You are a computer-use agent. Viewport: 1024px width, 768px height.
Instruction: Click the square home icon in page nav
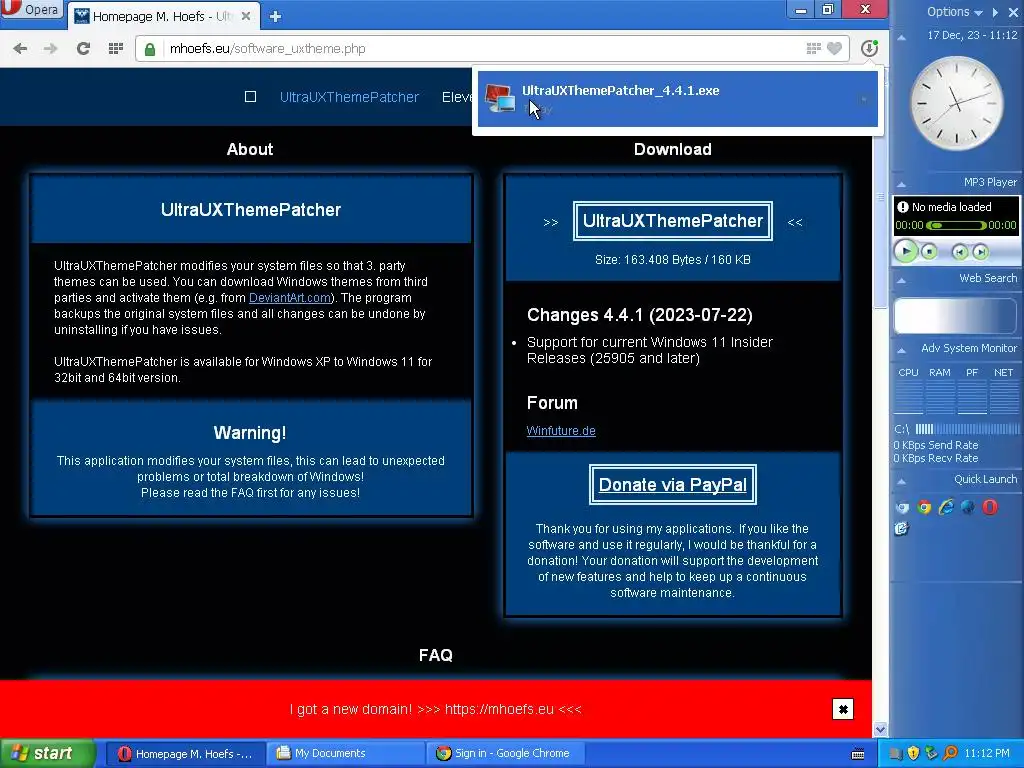click(250, 97)
